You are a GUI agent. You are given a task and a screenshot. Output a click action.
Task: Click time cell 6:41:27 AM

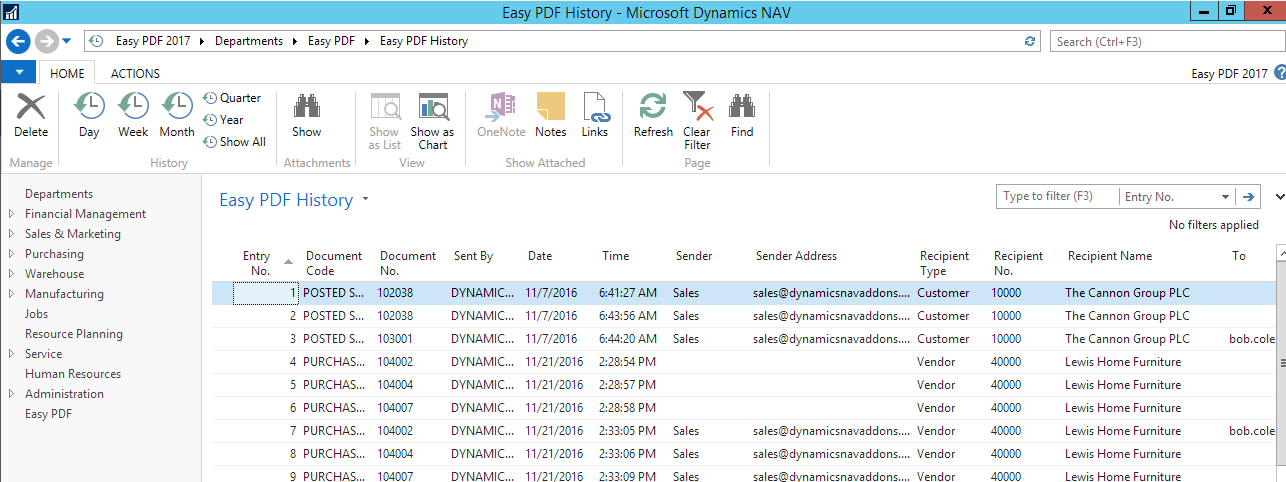[632, 293]
